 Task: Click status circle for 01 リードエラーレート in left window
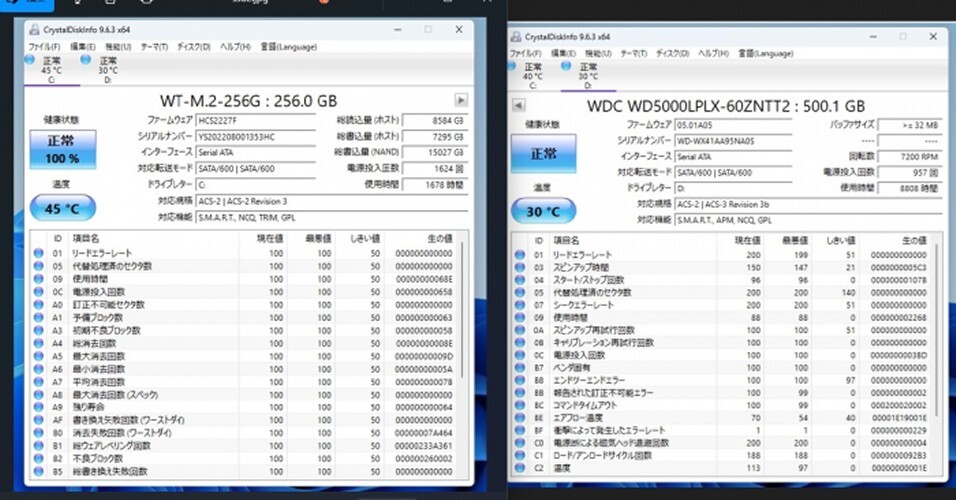point(38,253)
